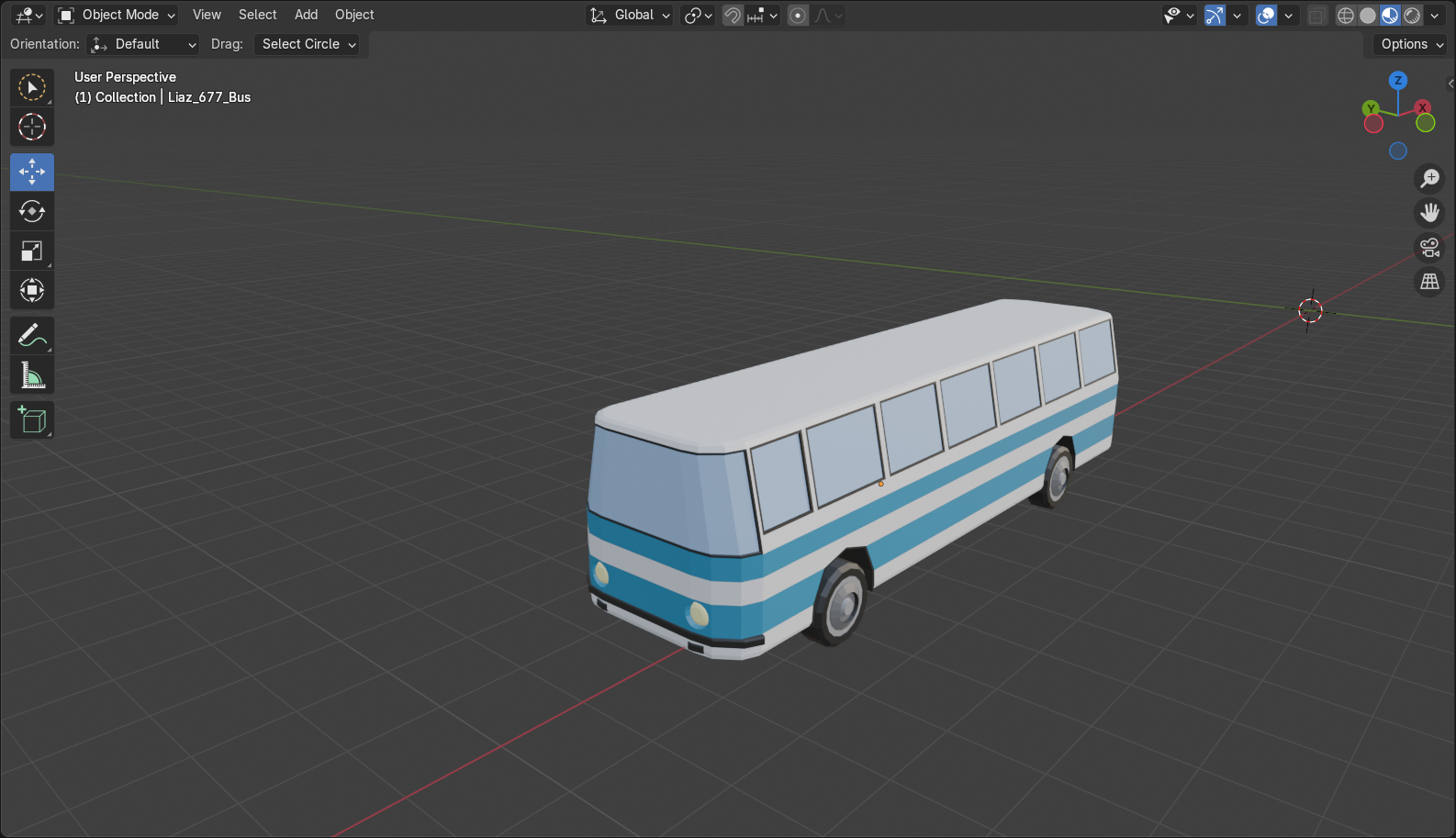
Task: Select the Liaz_677_Bus model
Action: pos(852,479)
